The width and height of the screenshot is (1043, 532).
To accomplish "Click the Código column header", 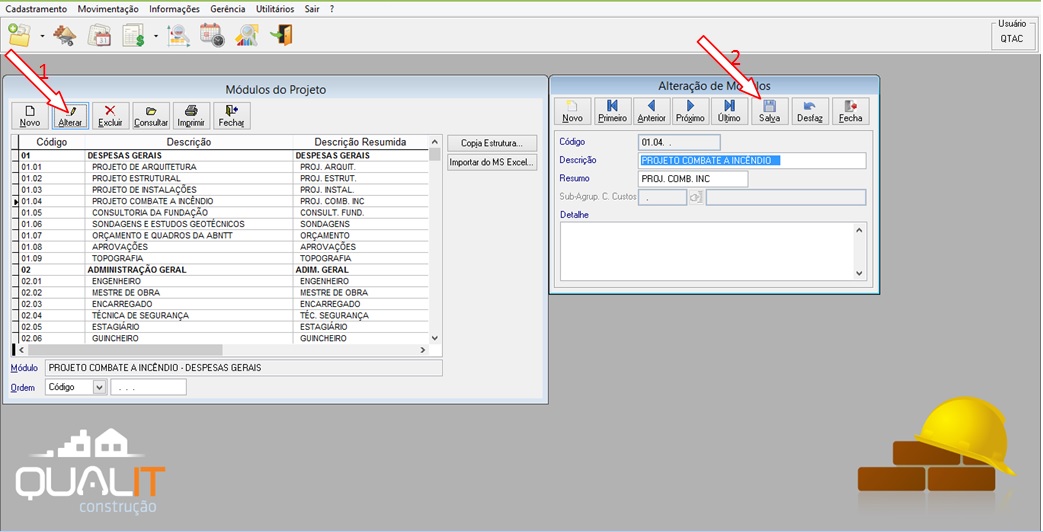I will 51,142.
